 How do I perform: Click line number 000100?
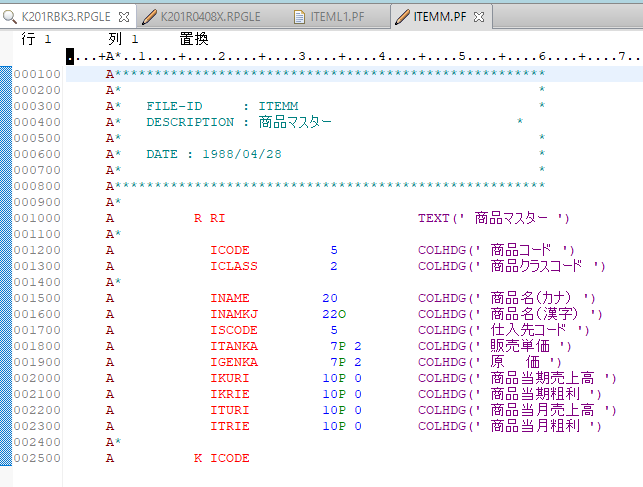point(37,74)
